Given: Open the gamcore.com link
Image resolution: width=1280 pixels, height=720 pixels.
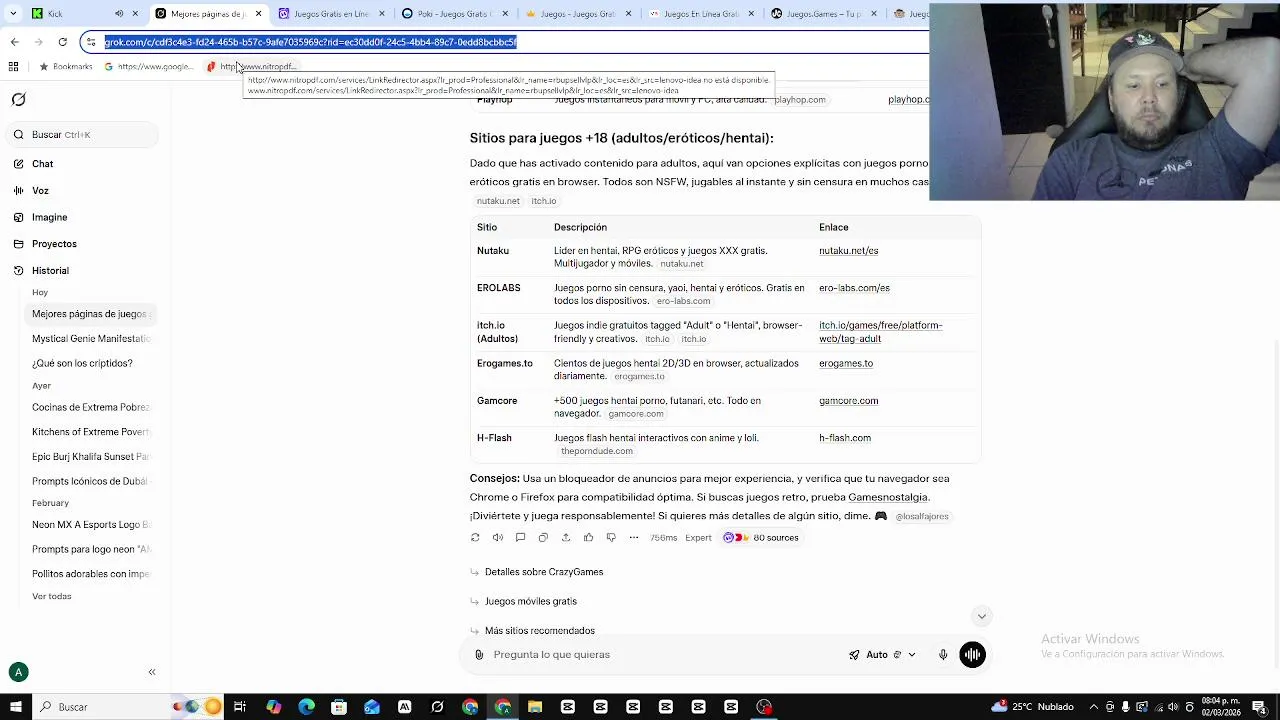Looking at the screenshot, I should [848, 401].
